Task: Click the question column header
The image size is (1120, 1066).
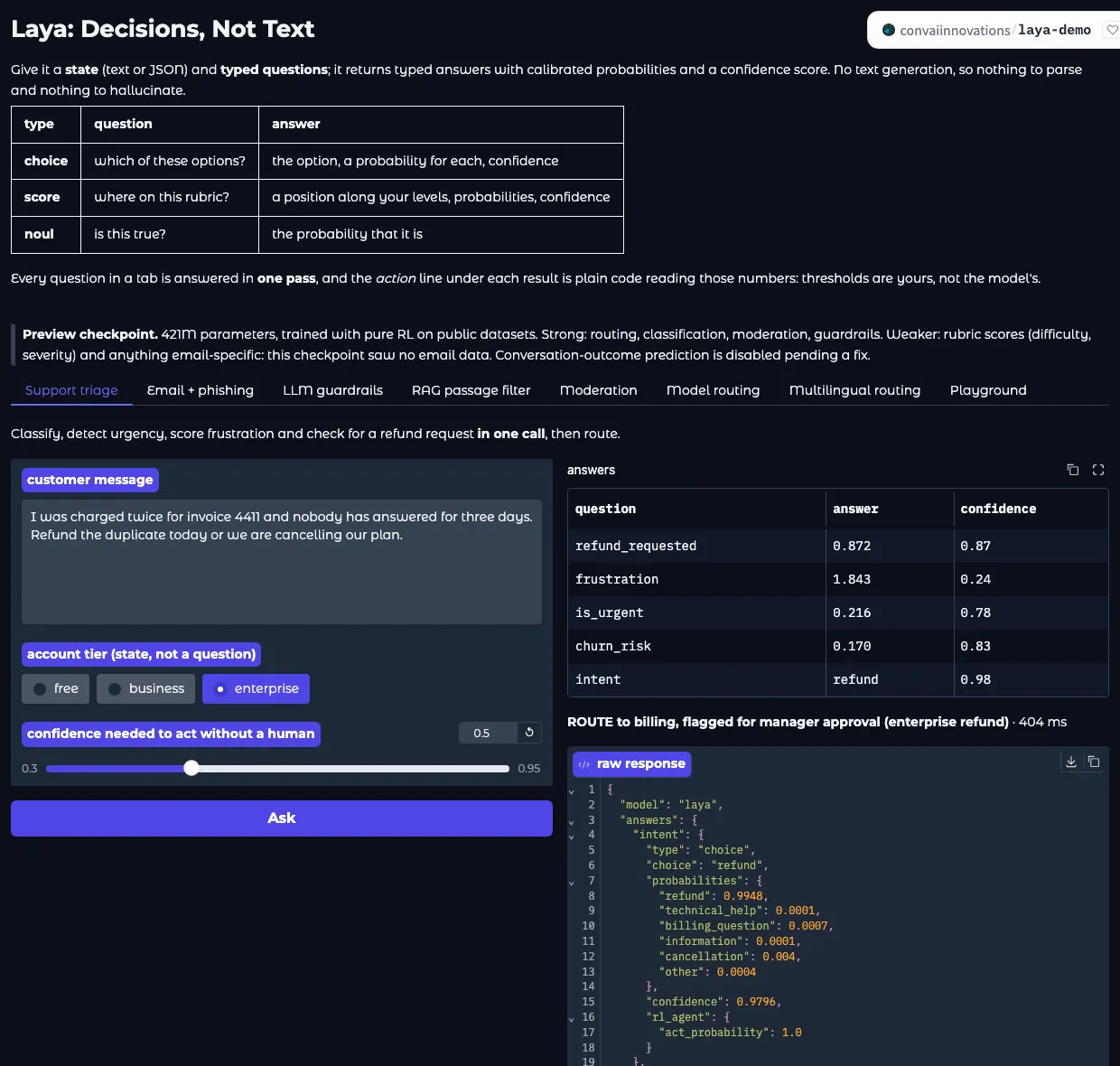Action: tap(696, 509)
